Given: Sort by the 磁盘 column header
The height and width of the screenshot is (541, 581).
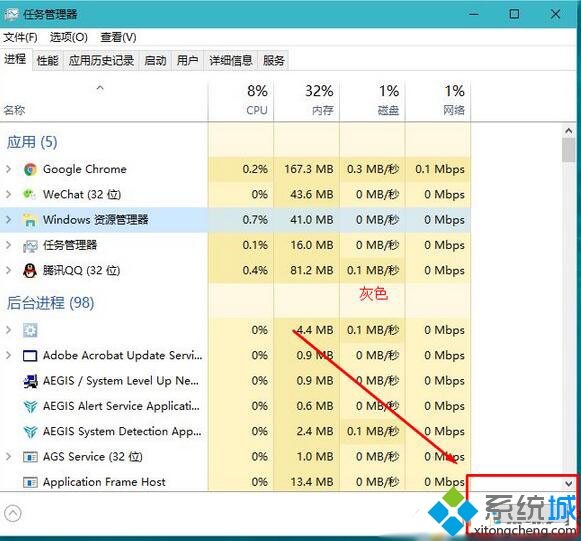Looking at the screenshot, I should tap(372, 100).
